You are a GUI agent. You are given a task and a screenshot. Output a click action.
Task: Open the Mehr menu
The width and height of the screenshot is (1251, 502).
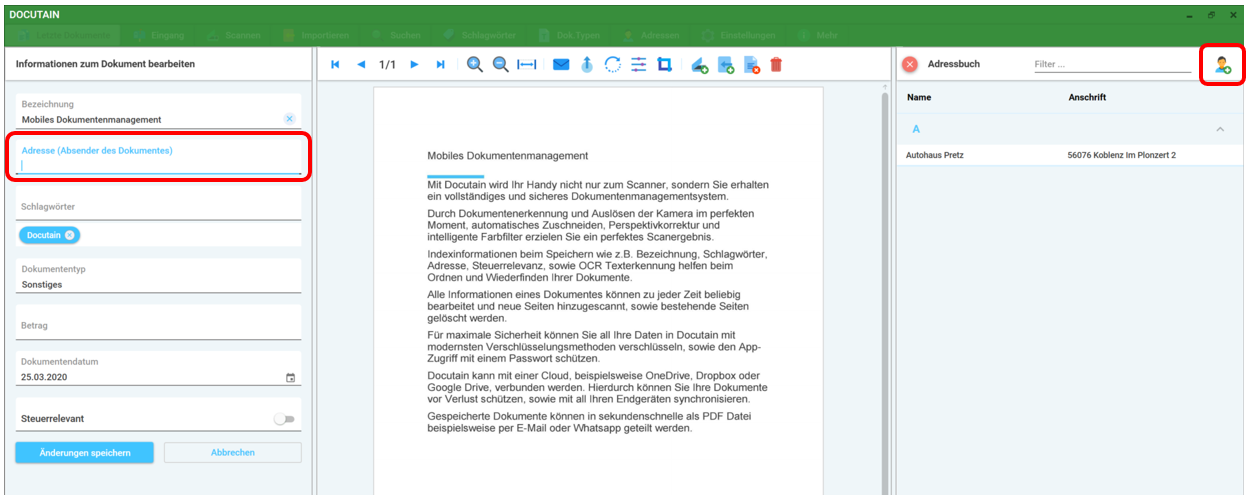point(818,35)
